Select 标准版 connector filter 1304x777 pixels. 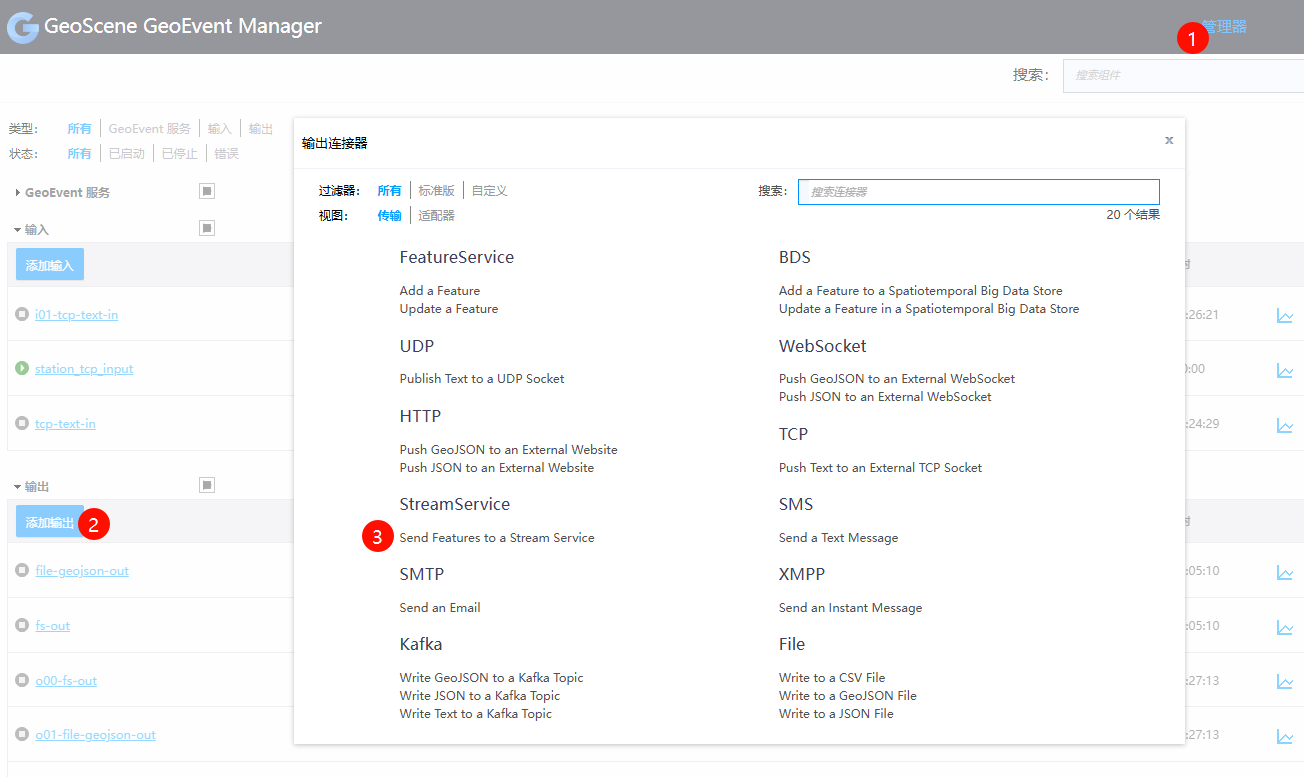(437, 190)
